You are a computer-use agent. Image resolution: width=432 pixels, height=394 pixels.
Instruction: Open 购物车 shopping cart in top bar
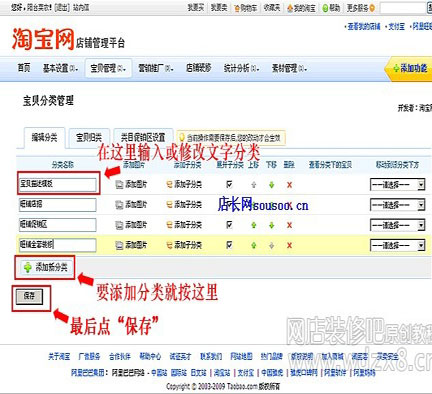[x=246, y=8]
